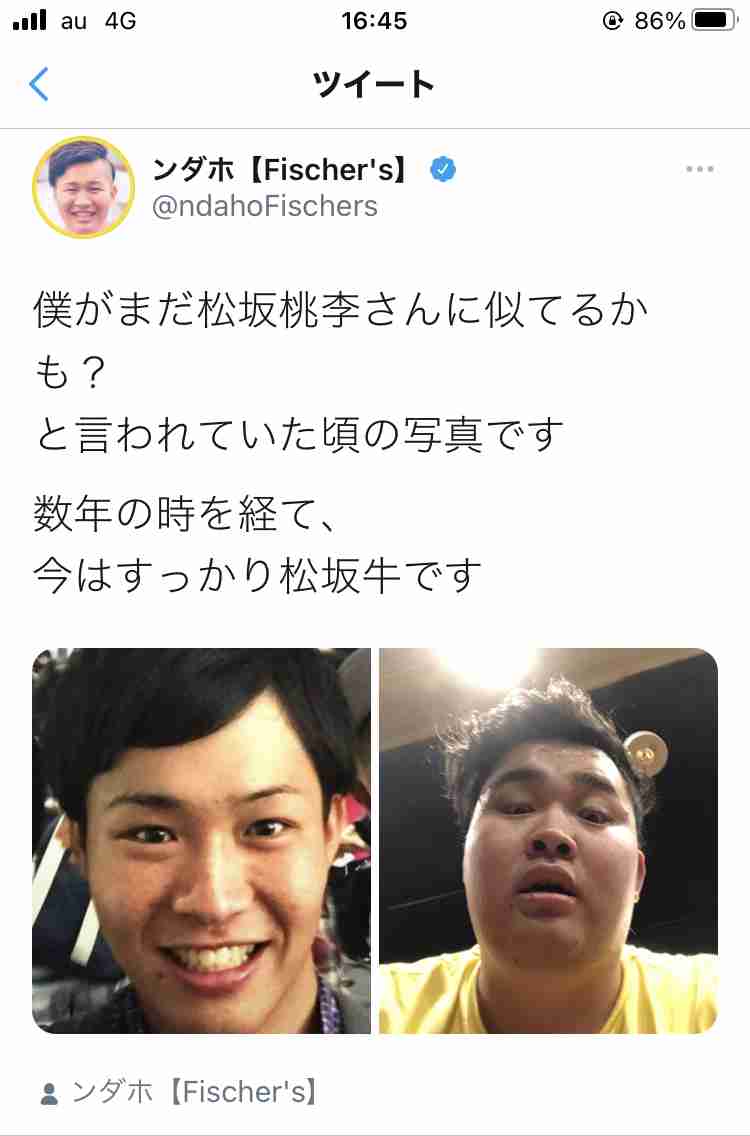Tap the cellular signal bars icon
Screen dimensions: 750x1136
pos(30,20)
